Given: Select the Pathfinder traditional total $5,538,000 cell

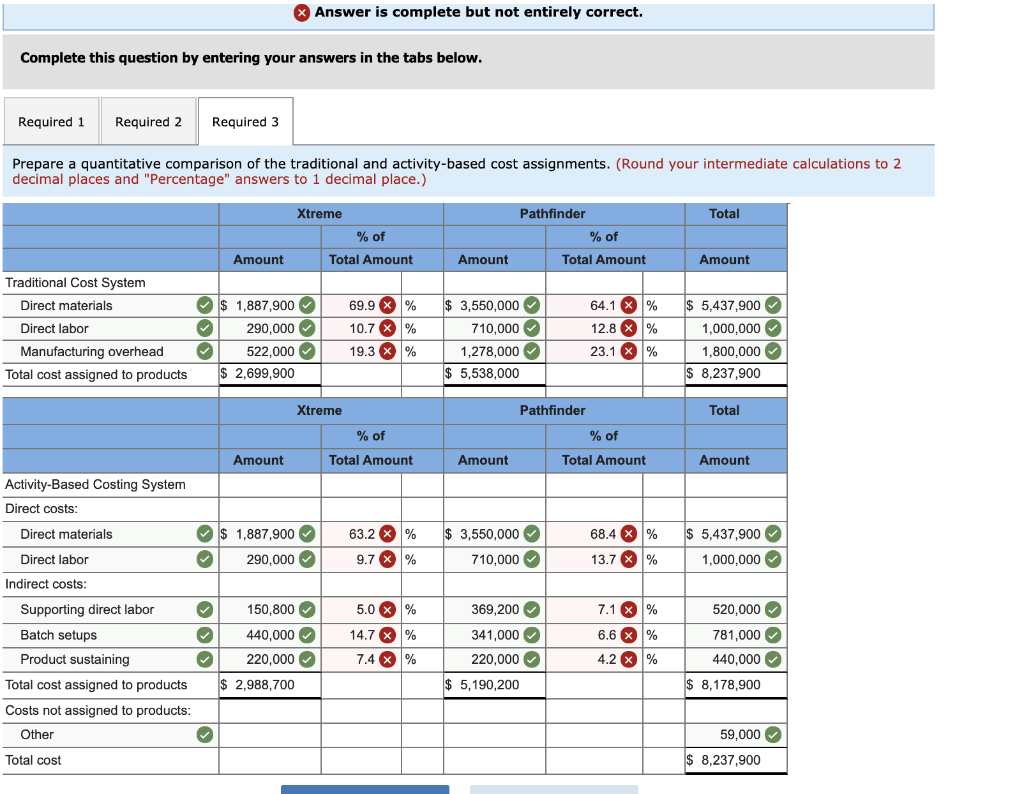Looking at the screenshot, I should [x=494, y=373].
